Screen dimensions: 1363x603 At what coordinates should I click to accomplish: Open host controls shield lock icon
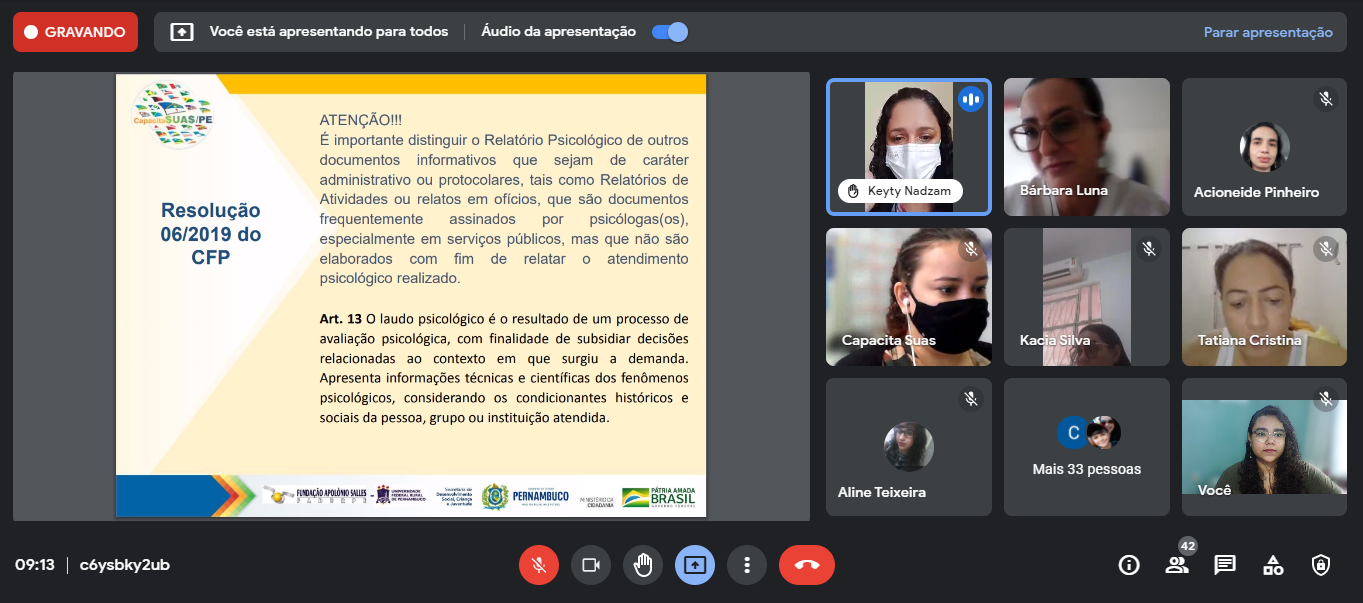(1321, 565)
